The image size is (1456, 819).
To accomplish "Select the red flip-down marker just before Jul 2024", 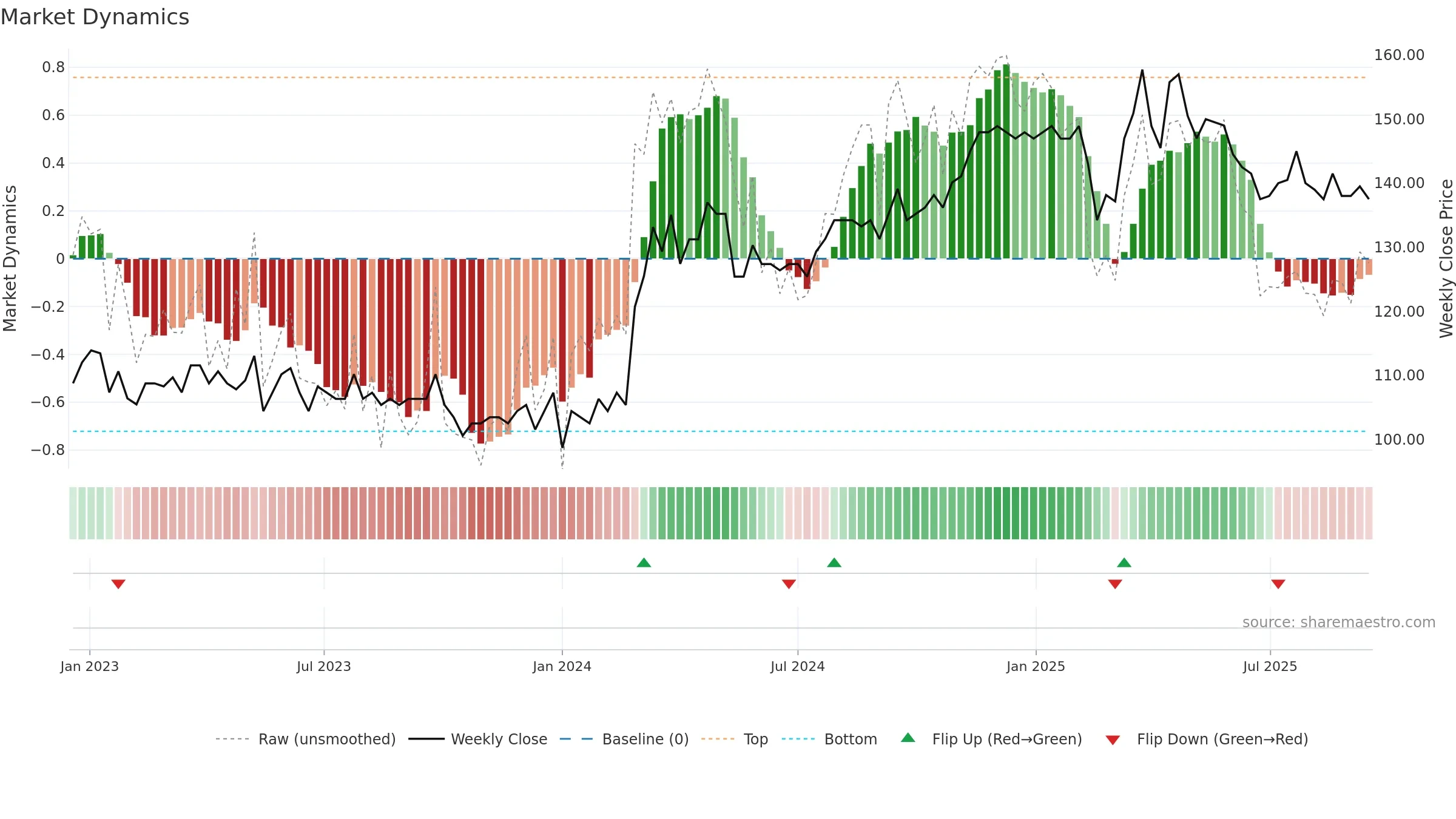I will [789, 584].
